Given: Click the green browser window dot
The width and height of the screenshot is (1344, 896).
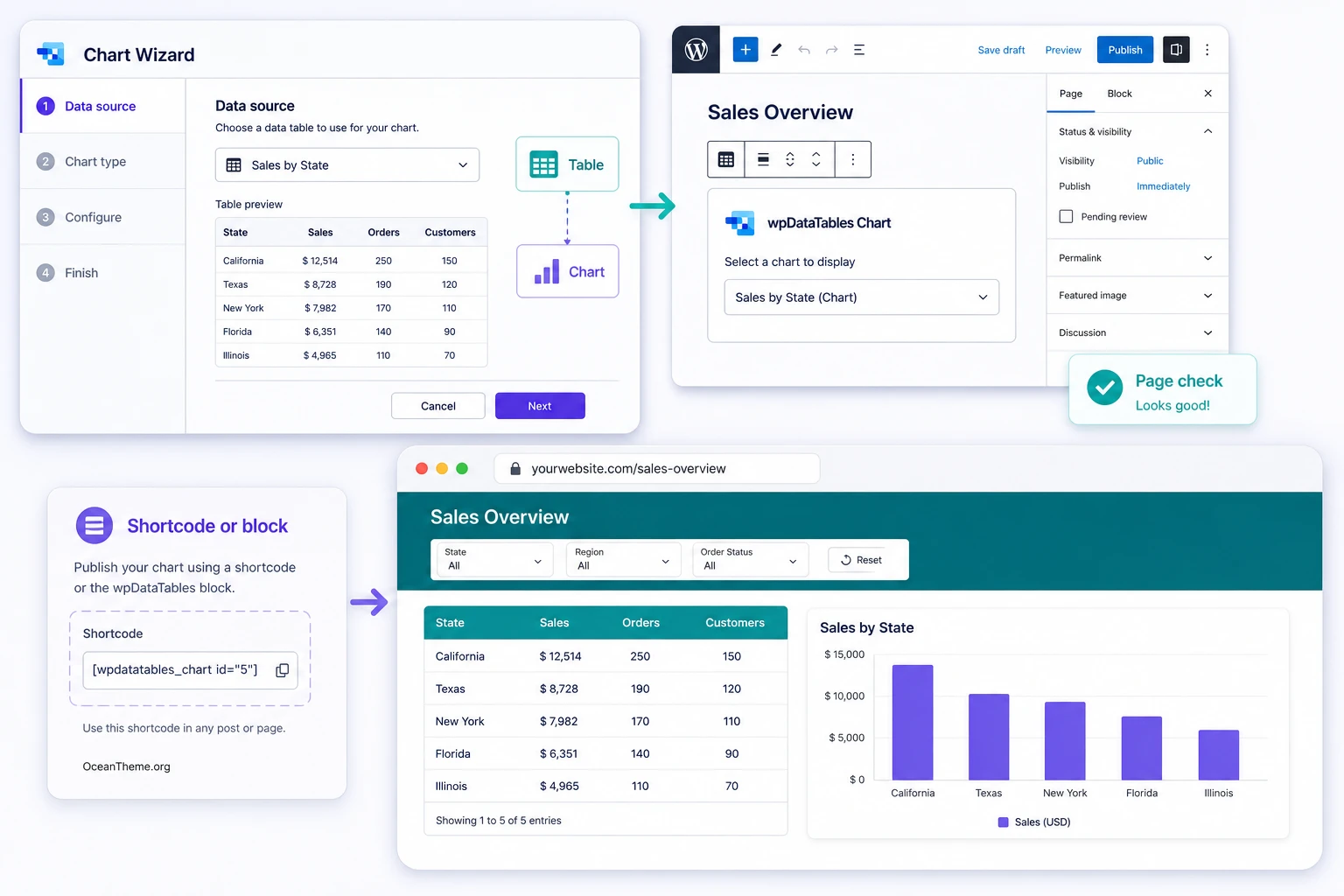Looking at the screenshot, I should (x=462, y=469).
